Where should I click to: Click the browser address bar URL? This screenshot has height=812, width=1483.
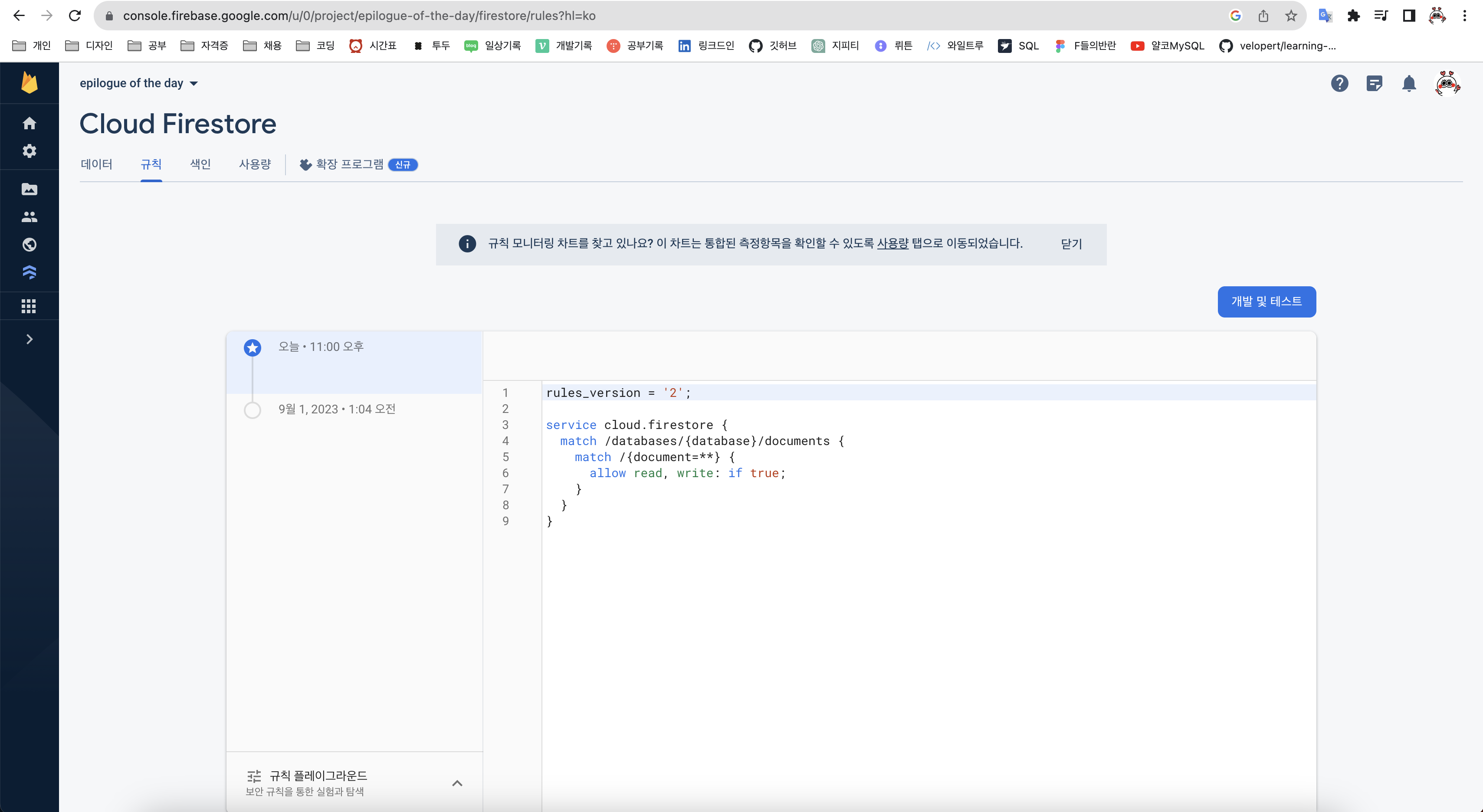(x=359, y=16)
